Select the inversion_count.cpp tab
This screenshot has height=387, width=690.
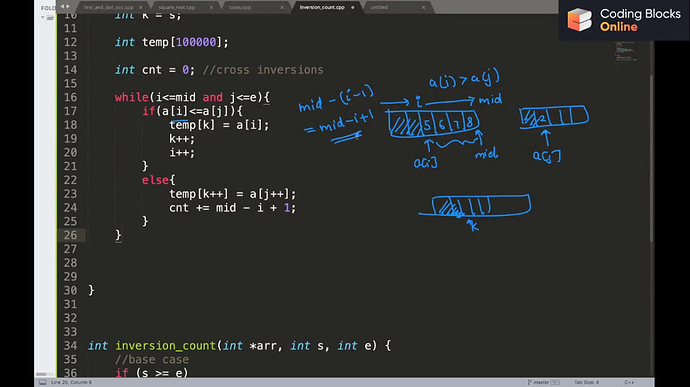322,7
